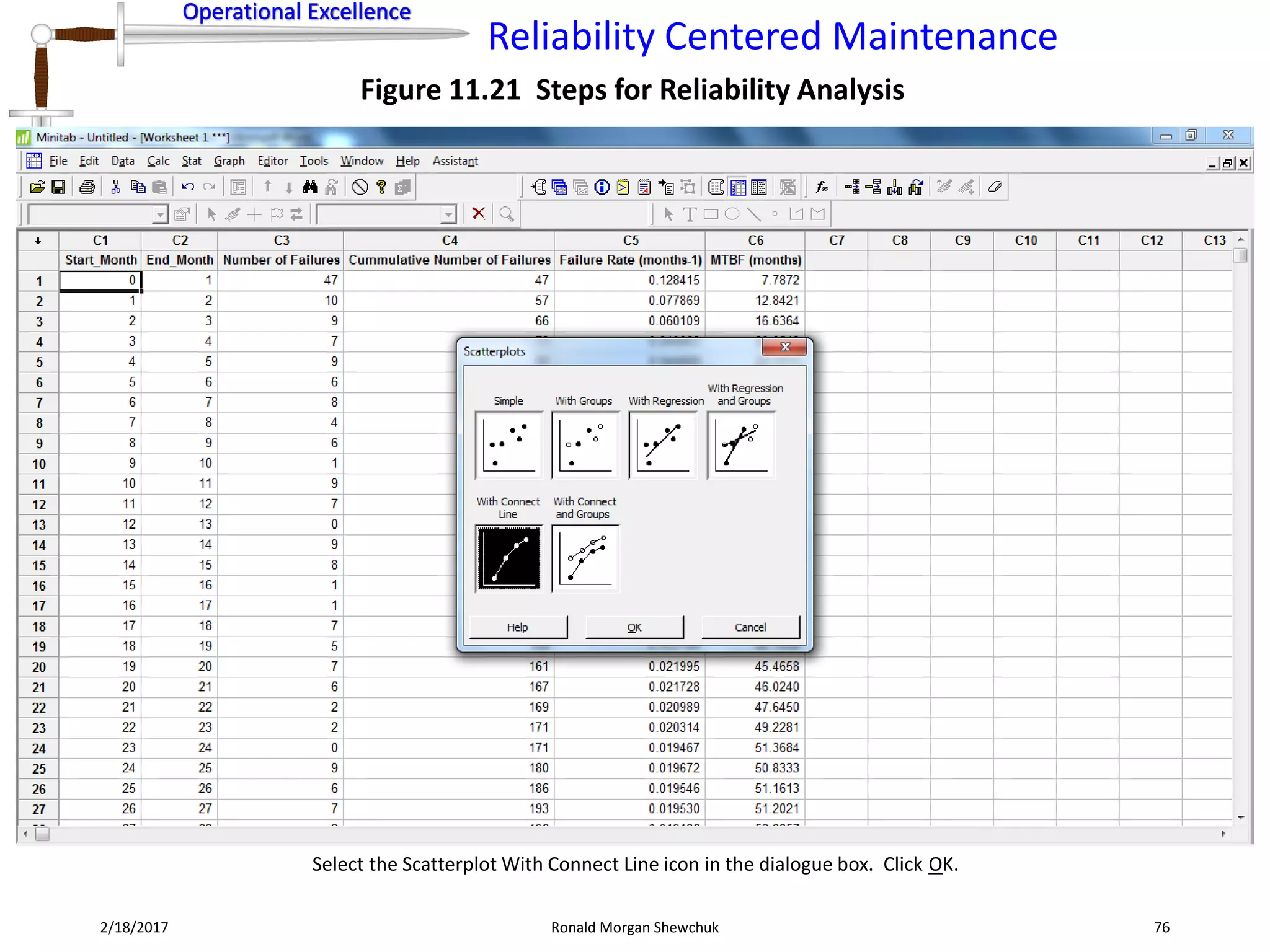Click the C7 column header
This screenshot has width=1270, height=952.
pos(837,240)
